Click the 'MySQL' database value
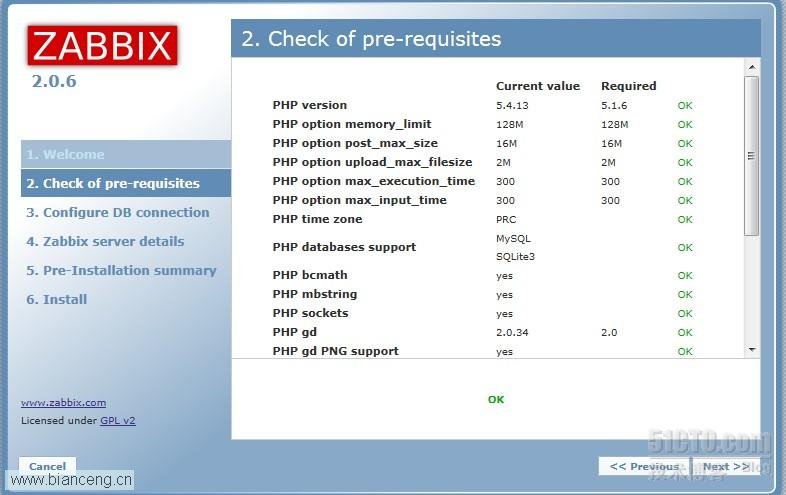Image resolution: width=786 pixels, height=495 pixels. pyautogui.click(x=513, y=239)
